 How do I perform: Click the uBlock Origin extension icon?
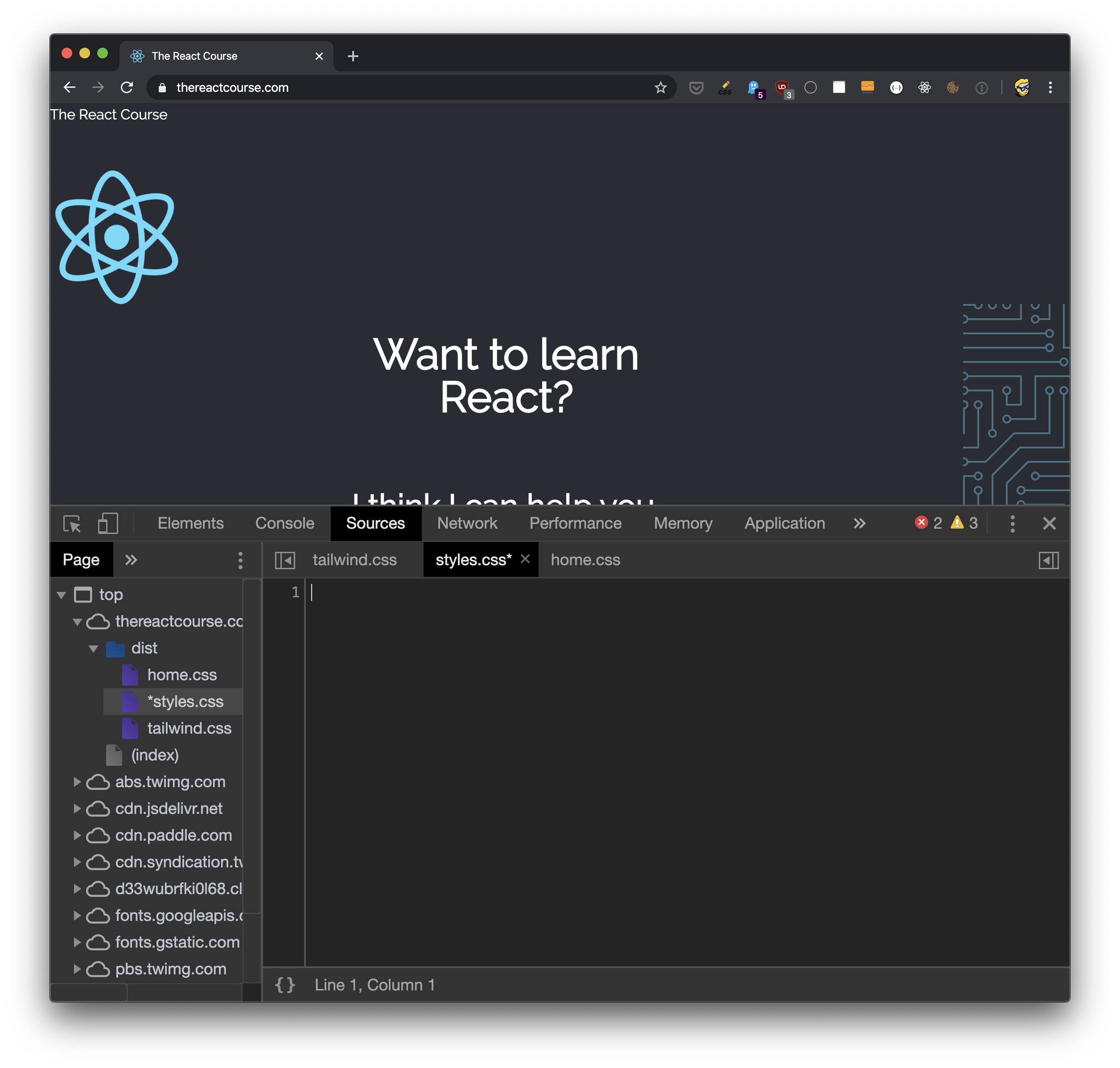click(x=782, y=88)
